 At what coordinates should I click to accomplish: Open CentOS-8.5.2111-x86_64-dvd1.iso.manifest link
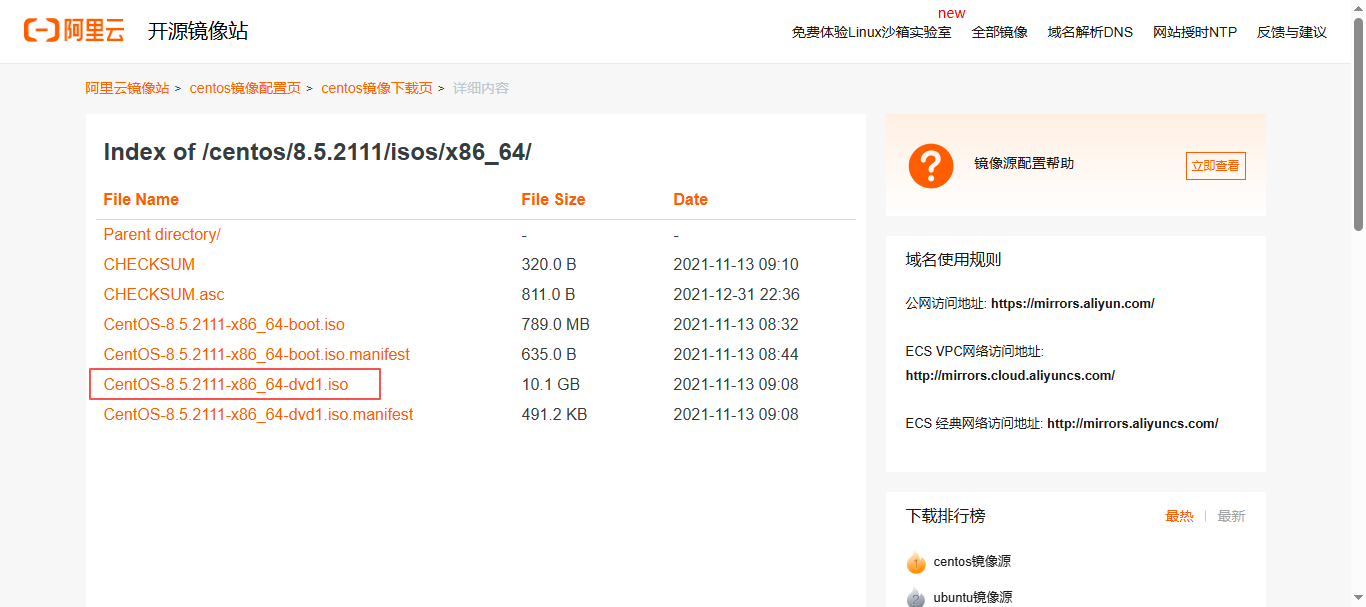click(258, 414)
